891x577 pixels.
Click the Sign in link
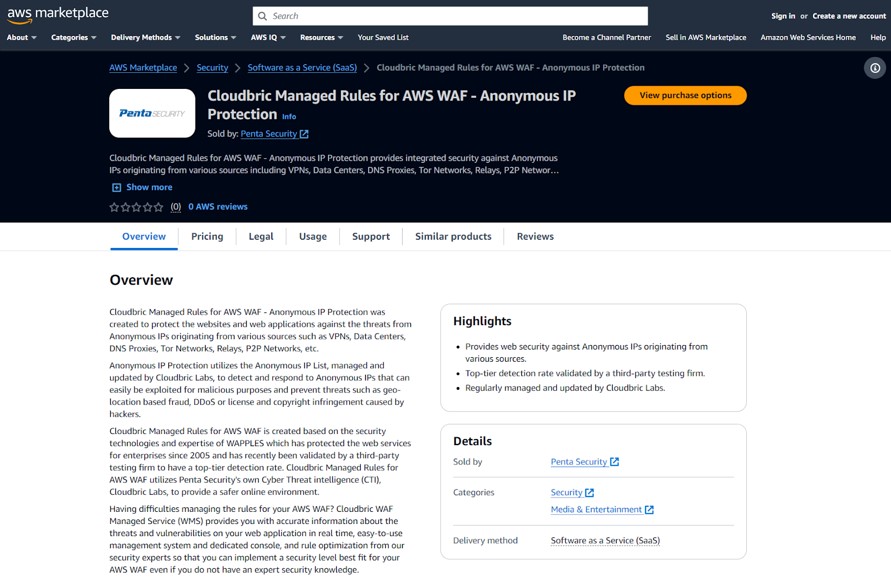(783, 16)
